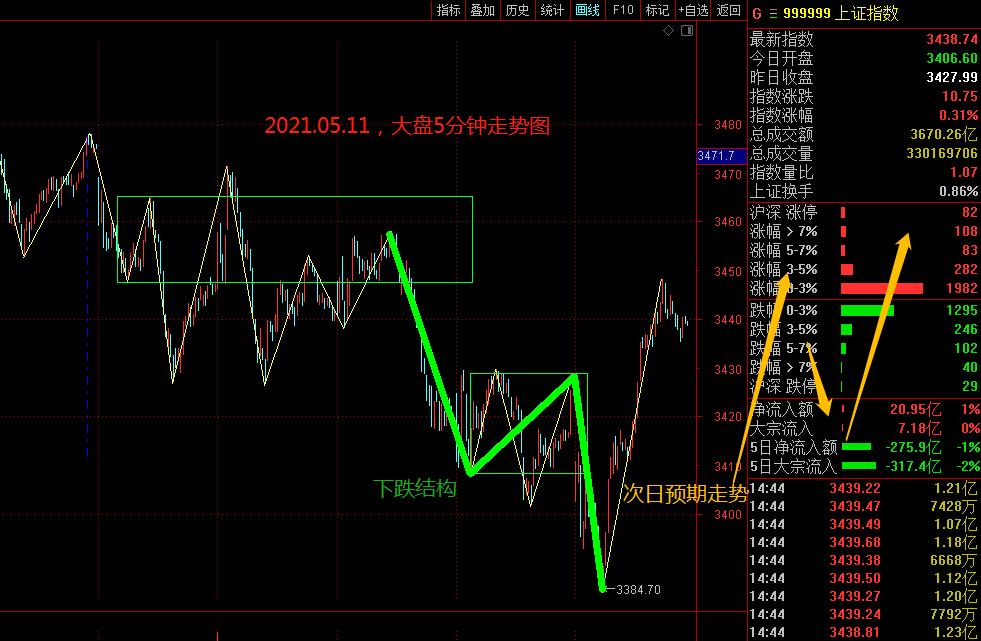This screenshot has height=641, width=981.
Task: Click 返回 to go back
Action: (x=729, y=10)
